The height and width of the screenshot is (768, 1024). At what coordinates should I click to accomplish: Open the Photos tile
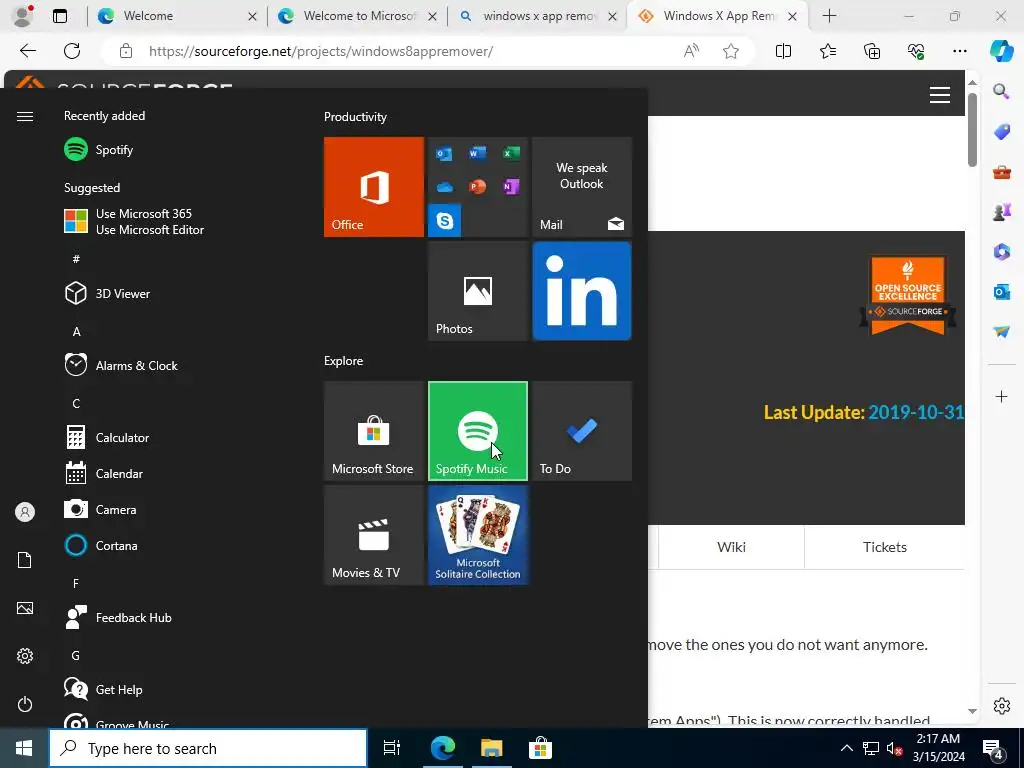477,291
